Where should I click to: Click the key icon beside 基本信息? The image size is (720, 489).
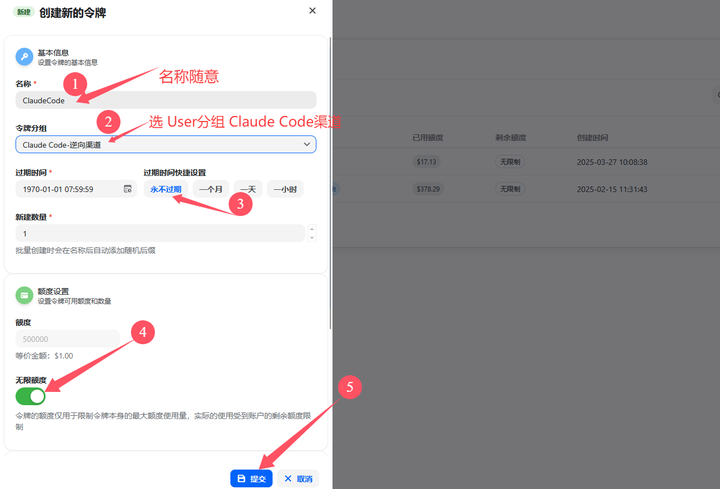[24, 57]
